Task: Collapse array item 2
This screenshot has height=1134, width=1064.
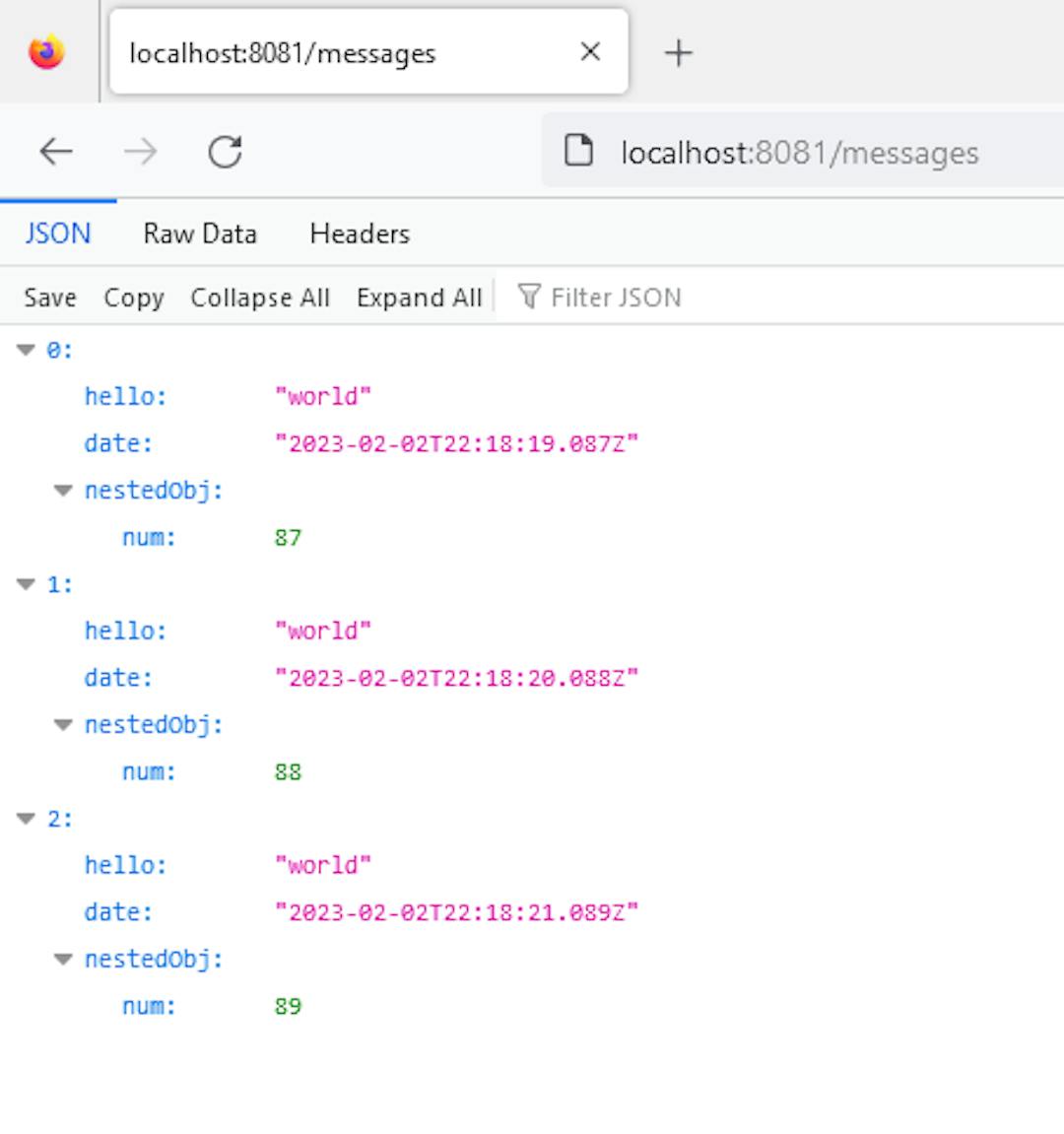Action: [26, 819]
